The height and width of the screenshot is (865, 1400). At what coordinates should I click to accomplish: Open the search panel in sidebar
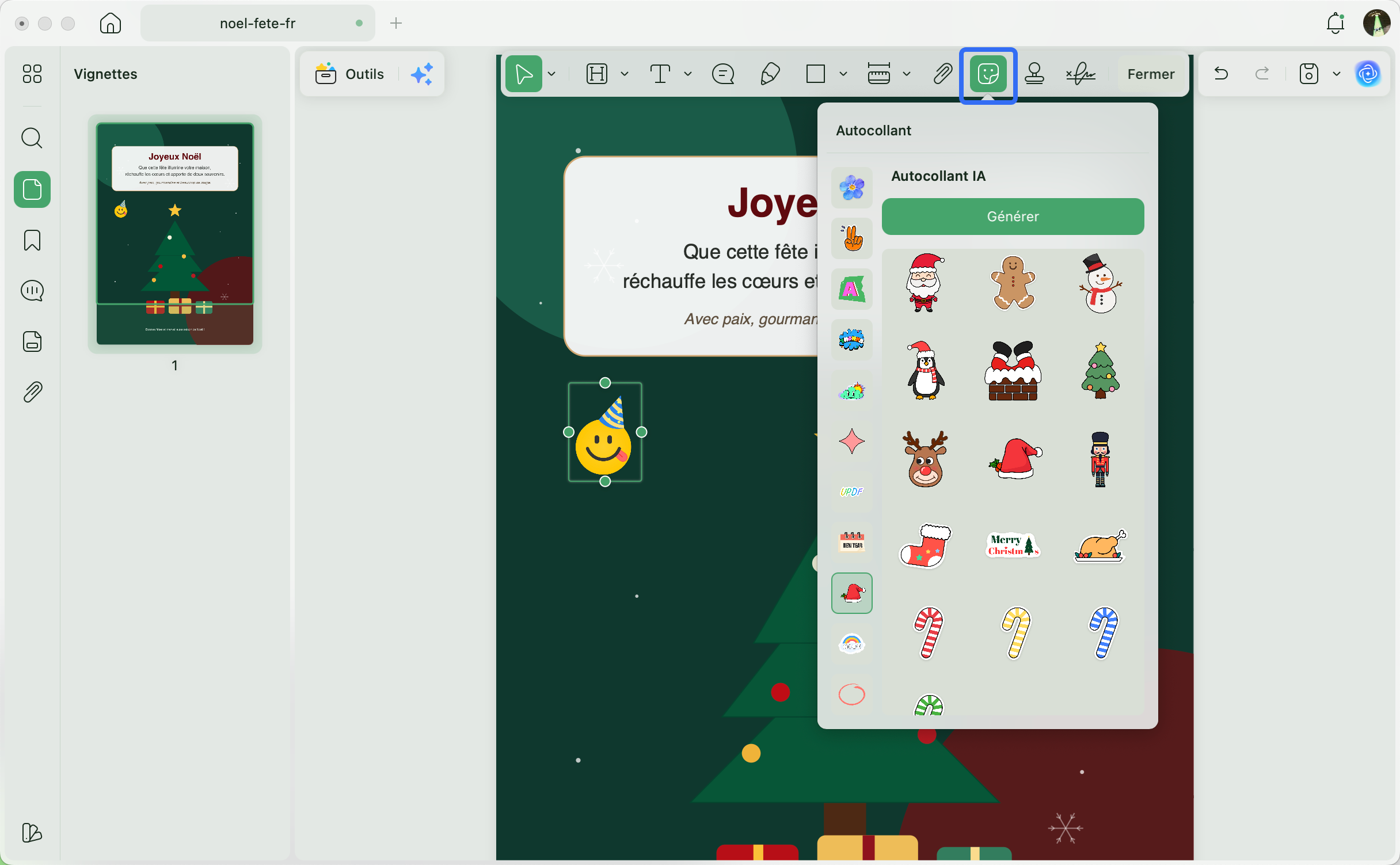(32, 138)
